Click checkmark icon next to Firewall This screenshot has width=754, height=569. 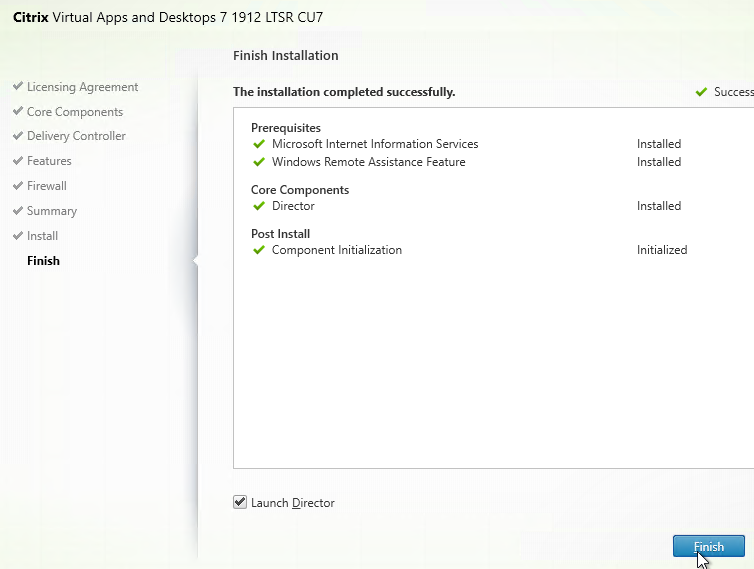point(18,185)
